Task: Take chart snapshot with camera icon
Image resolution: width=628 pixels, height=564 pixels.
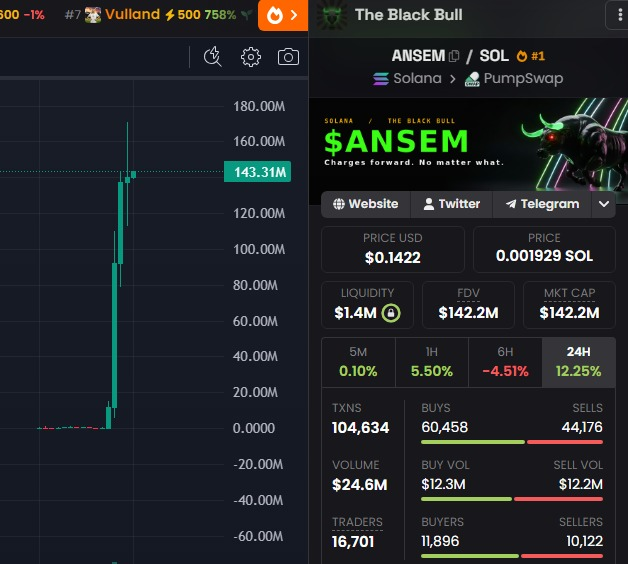Action: tap(288, 57)
